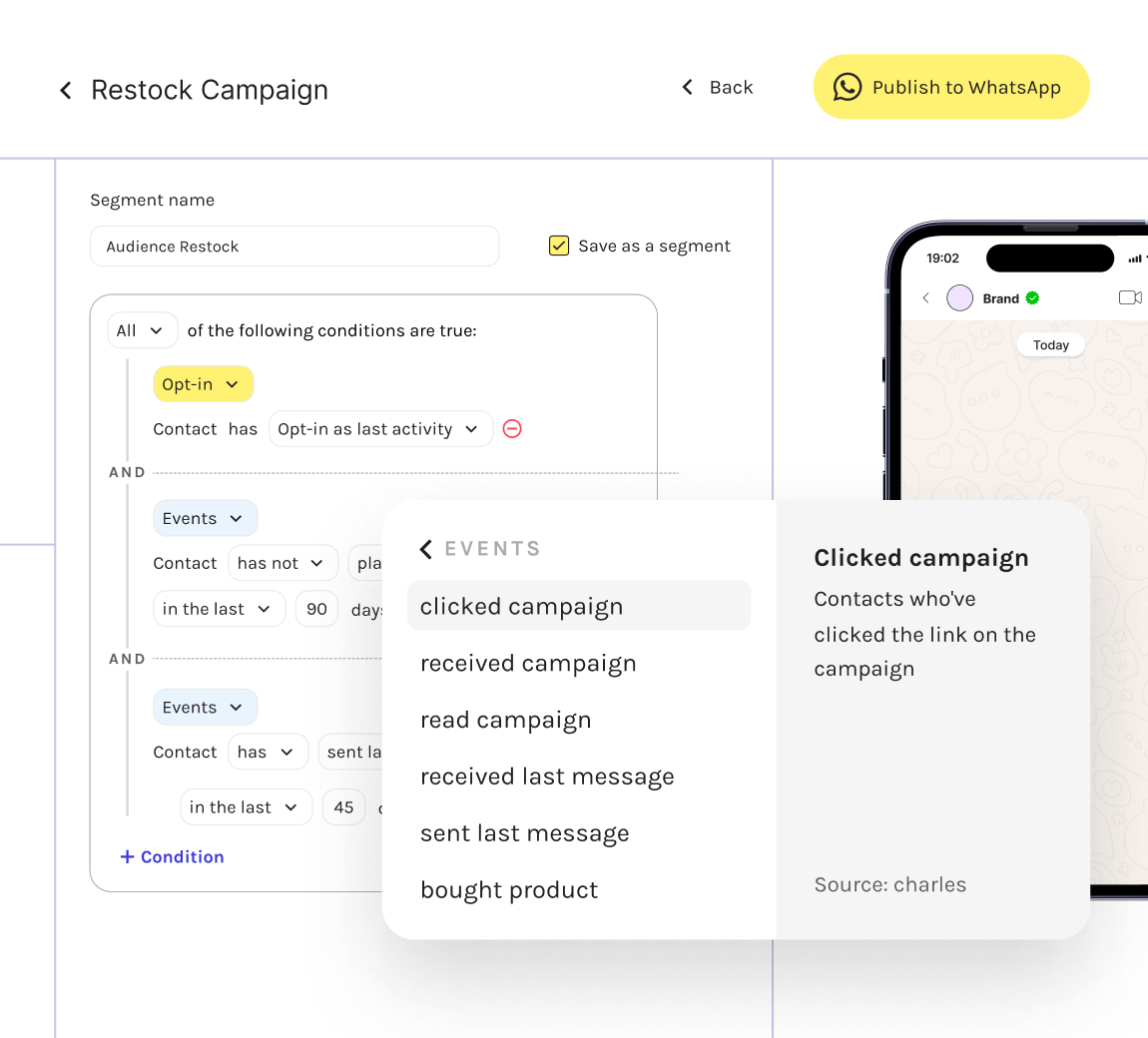Click the 'Source: charles' text
The image size is (1148, 1038).
click(x=890, y=884)
